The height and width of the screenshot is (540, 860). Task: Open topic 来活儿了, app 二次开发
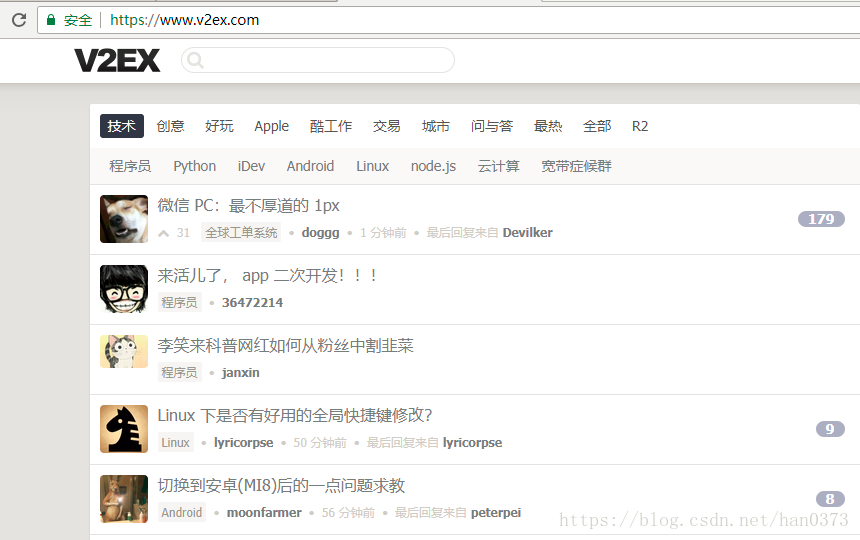tap(267, 275)
